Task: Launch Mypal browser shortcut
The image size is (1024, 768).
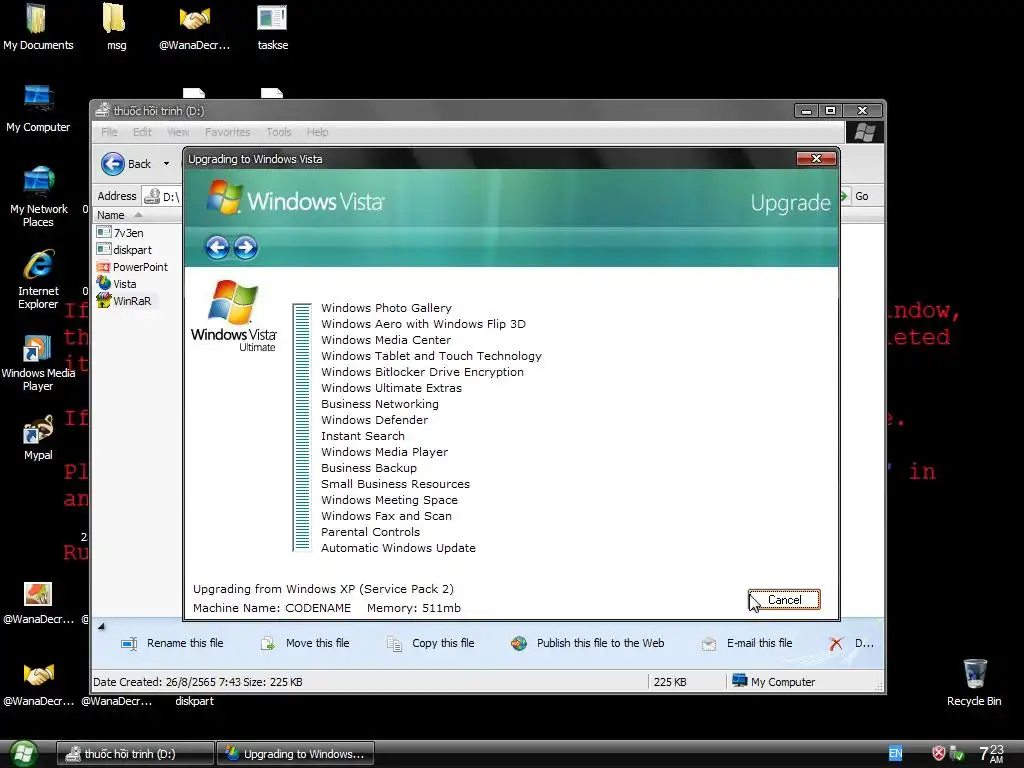Action: click(38, 438)
